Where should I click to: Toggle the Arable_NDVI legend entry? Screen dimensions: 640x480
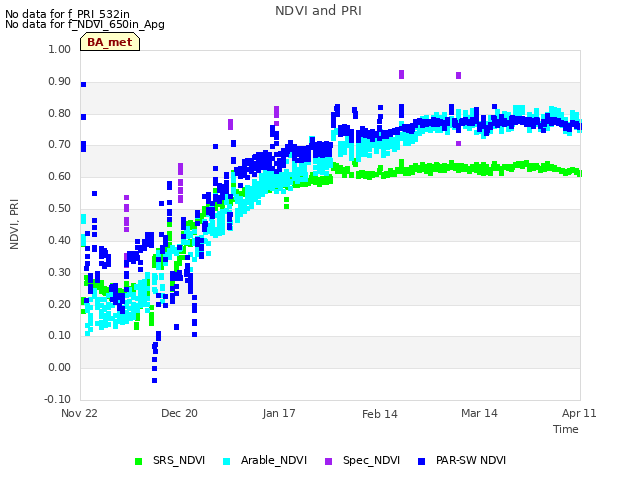(x=264, y=460)
